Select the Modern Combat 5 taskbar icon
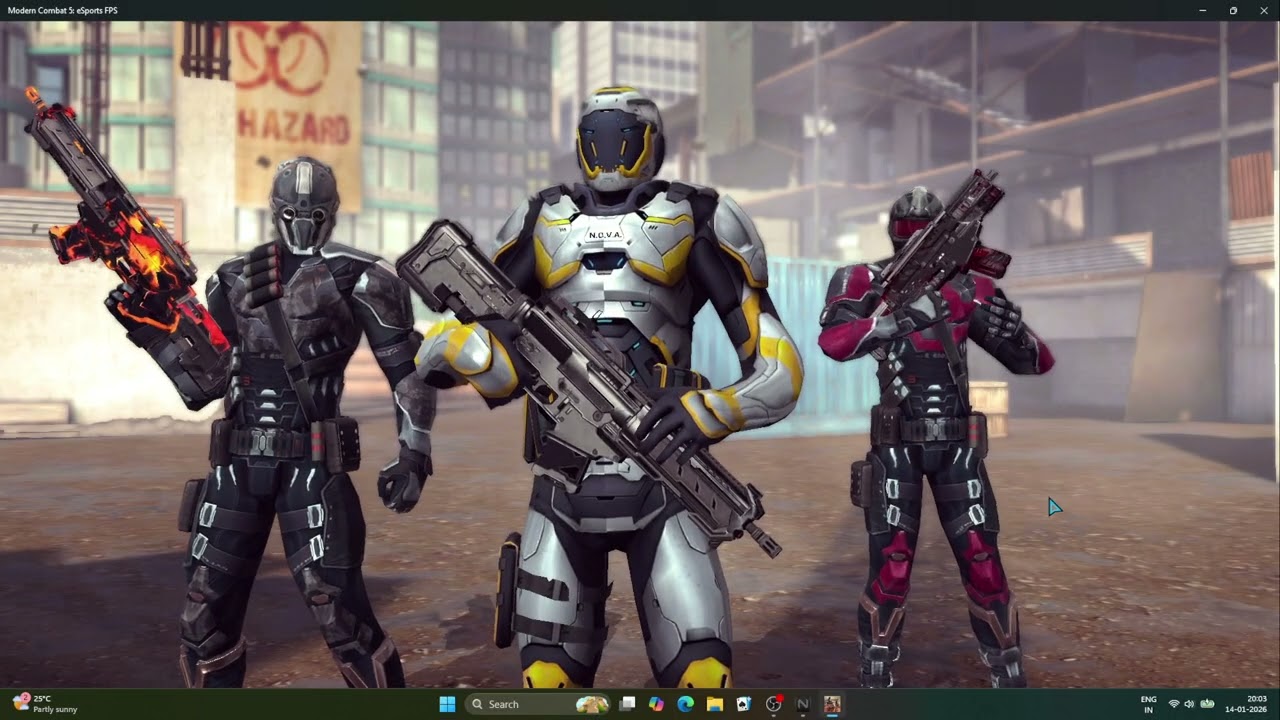The image size is (1280, 720). 831,704
